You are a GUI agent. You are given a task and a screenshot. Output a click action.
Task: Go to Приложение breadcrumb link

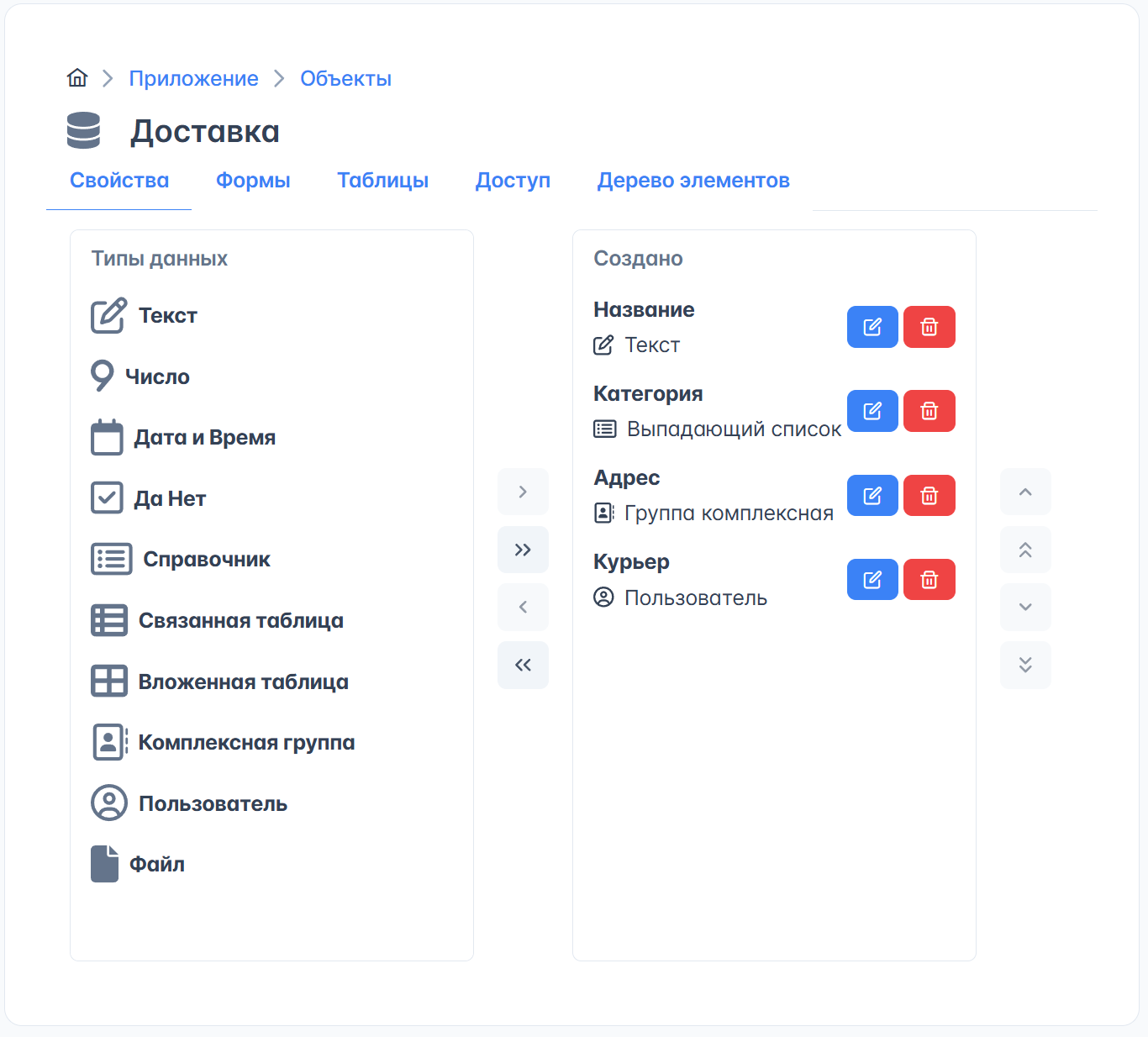coord(193,78)
